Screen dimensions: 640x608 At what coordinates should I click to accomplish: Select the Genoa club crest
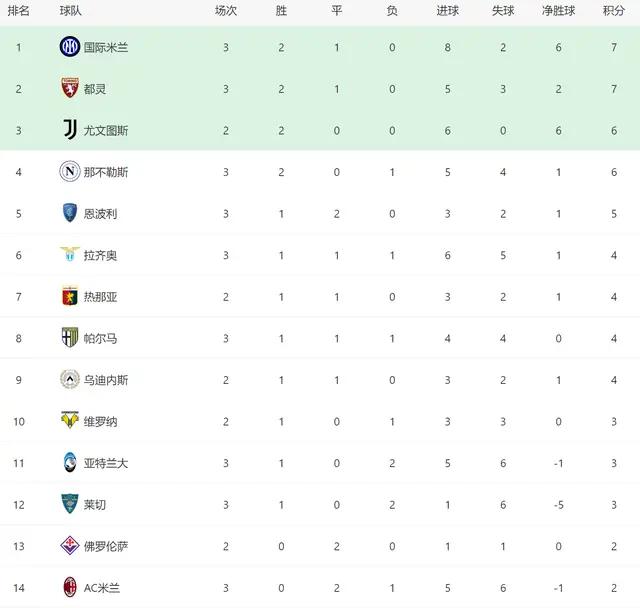pyautogui.click(x=70, y=296)
